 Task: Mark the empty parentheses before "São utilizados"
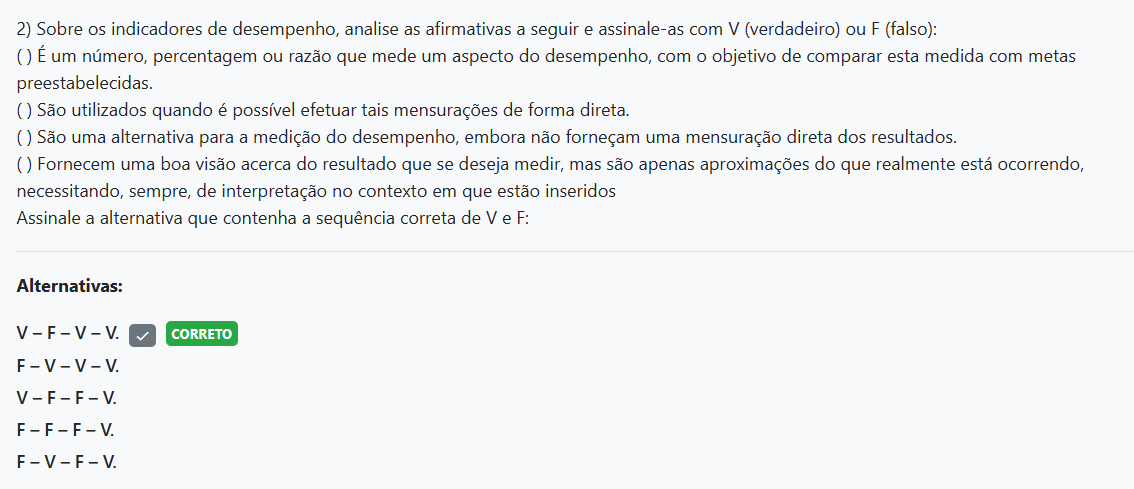[x=24, y=109]
